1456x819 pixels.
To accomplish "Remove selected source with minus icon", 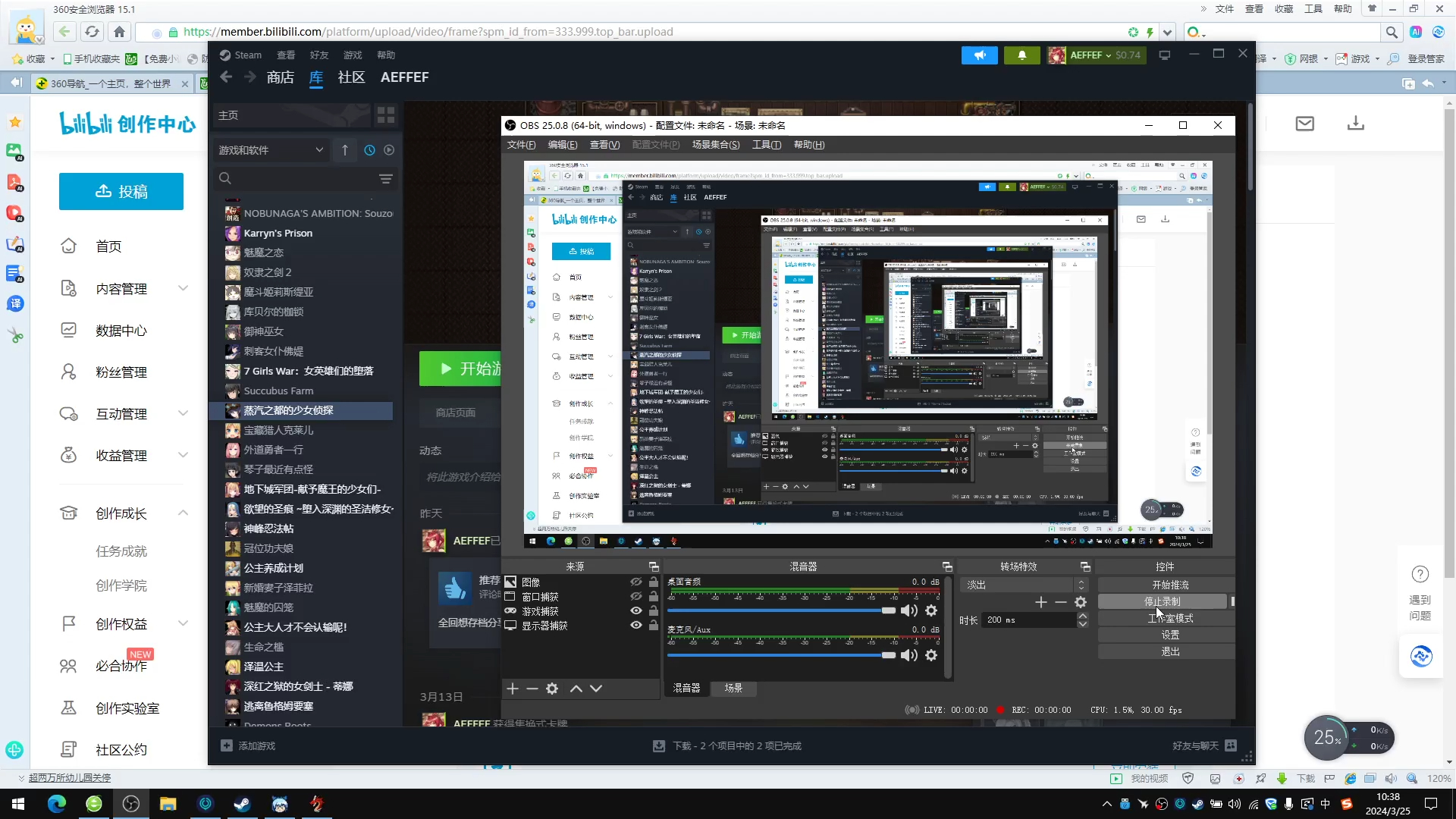I will tap(532, 689).
